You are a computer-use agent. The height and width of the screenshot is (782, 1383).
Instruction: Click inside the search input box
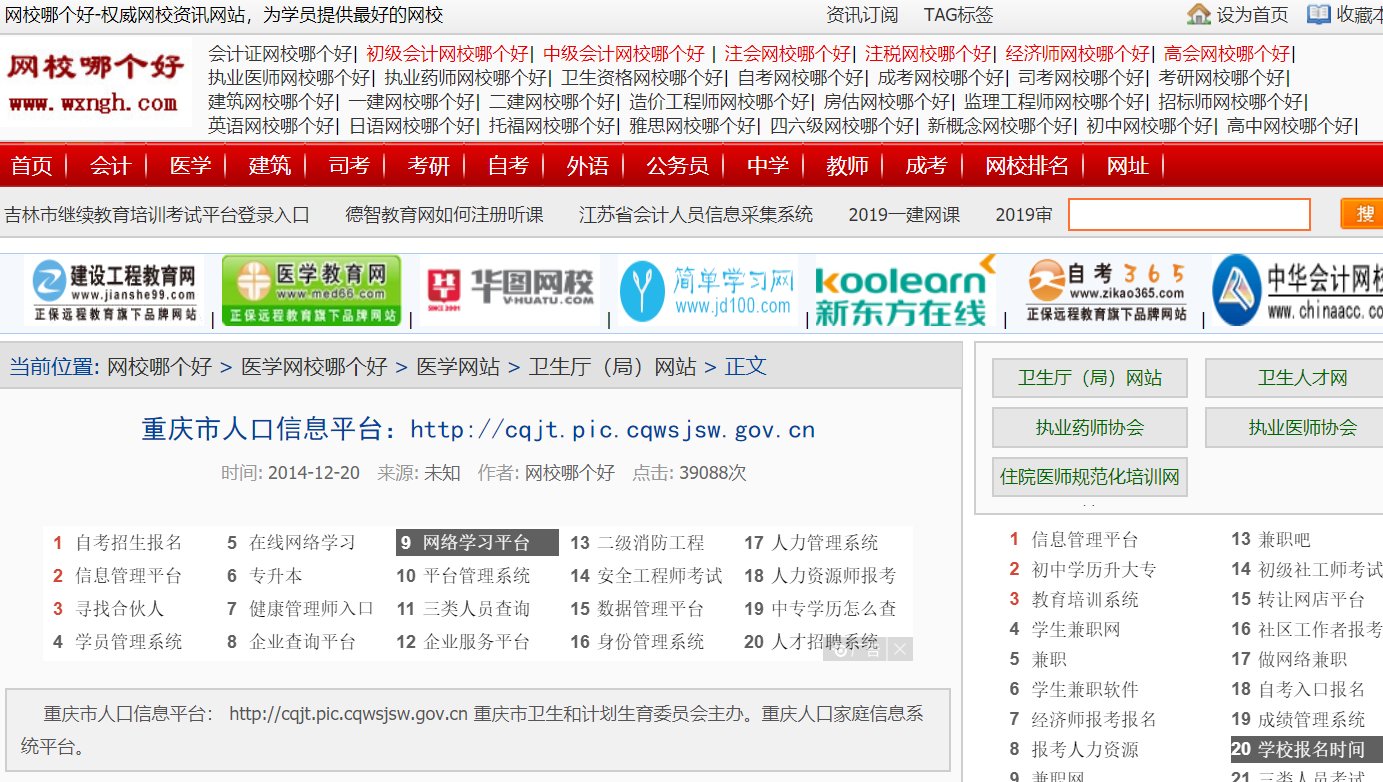tap(1188, 213)
